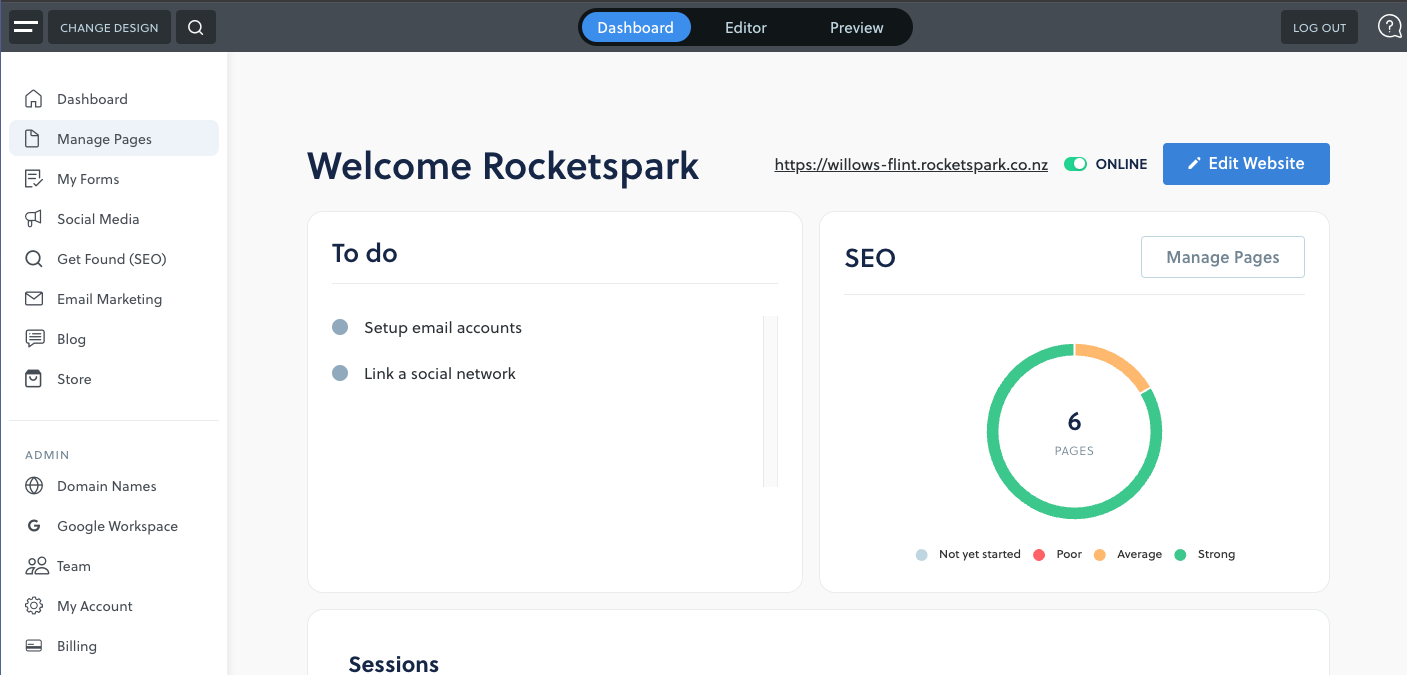Image resolution: width=1407 pixels, height=675 pixels.
Task: Open the hamburger menu icon
Action: coord(26,27)
